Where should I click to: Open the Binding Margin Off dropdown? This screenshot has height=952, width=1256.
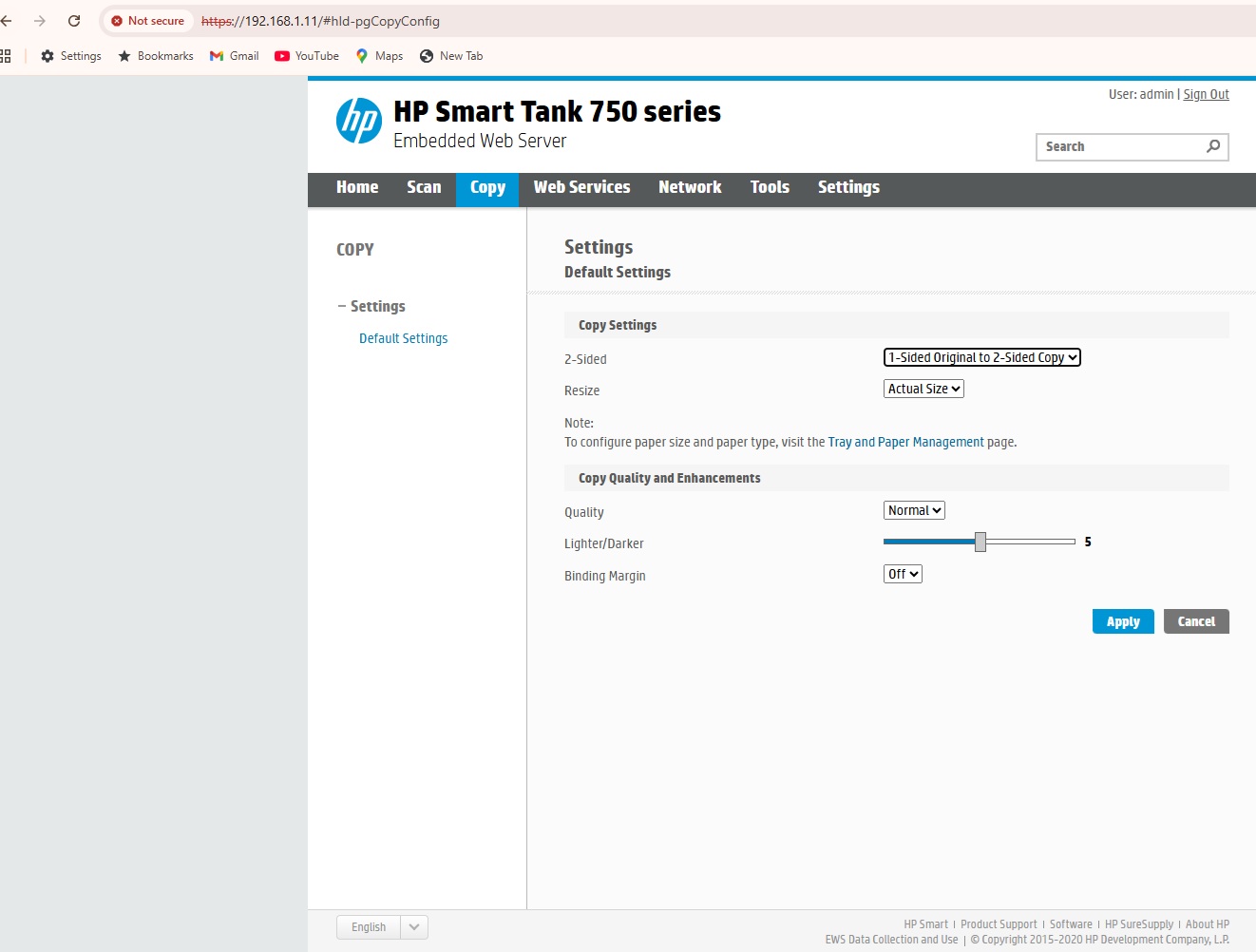pyautogui.click(x=903, y=574)
